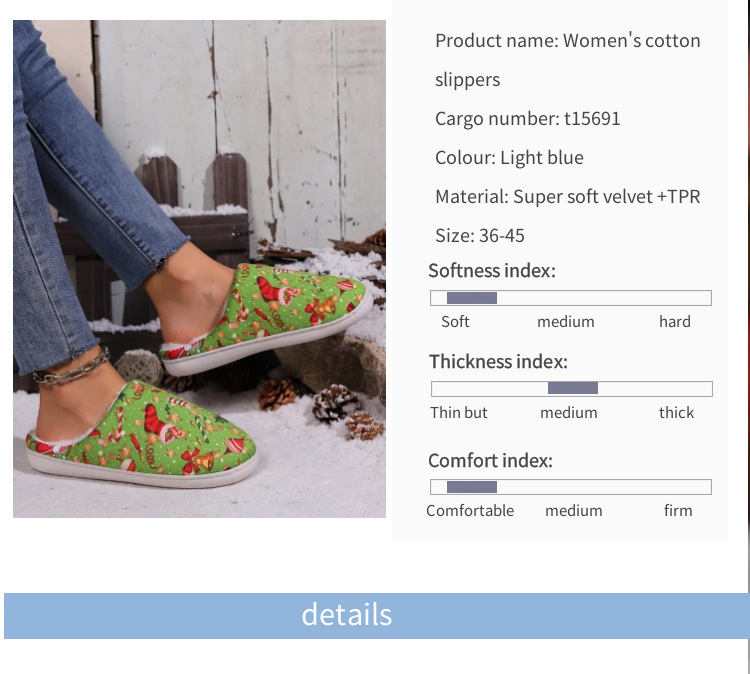Click the "hard" label under softness bar
750x674 pixels.
click(x=674, y=322)
